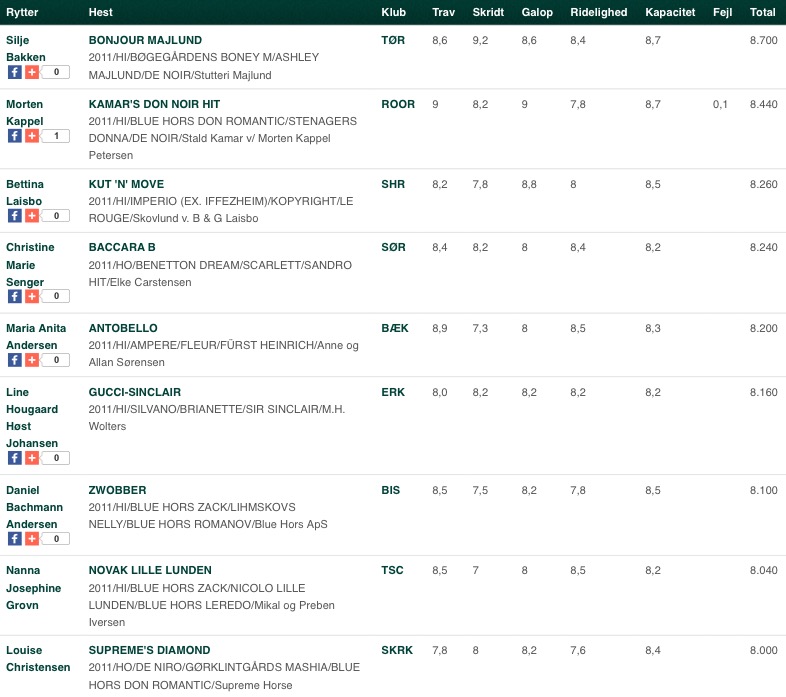Click club TSC for Novak Lille Lunden

[392, 570]
